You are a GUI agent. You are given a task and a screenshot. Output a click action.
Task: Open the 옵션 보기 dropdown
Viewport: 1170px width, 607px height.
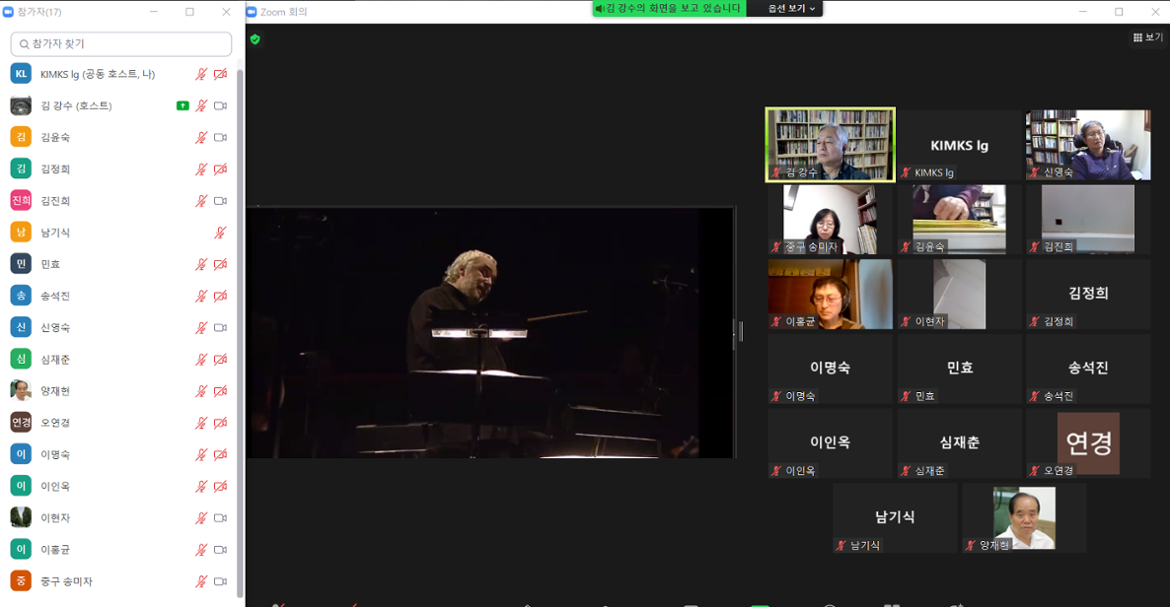click(x=791, y=9)
